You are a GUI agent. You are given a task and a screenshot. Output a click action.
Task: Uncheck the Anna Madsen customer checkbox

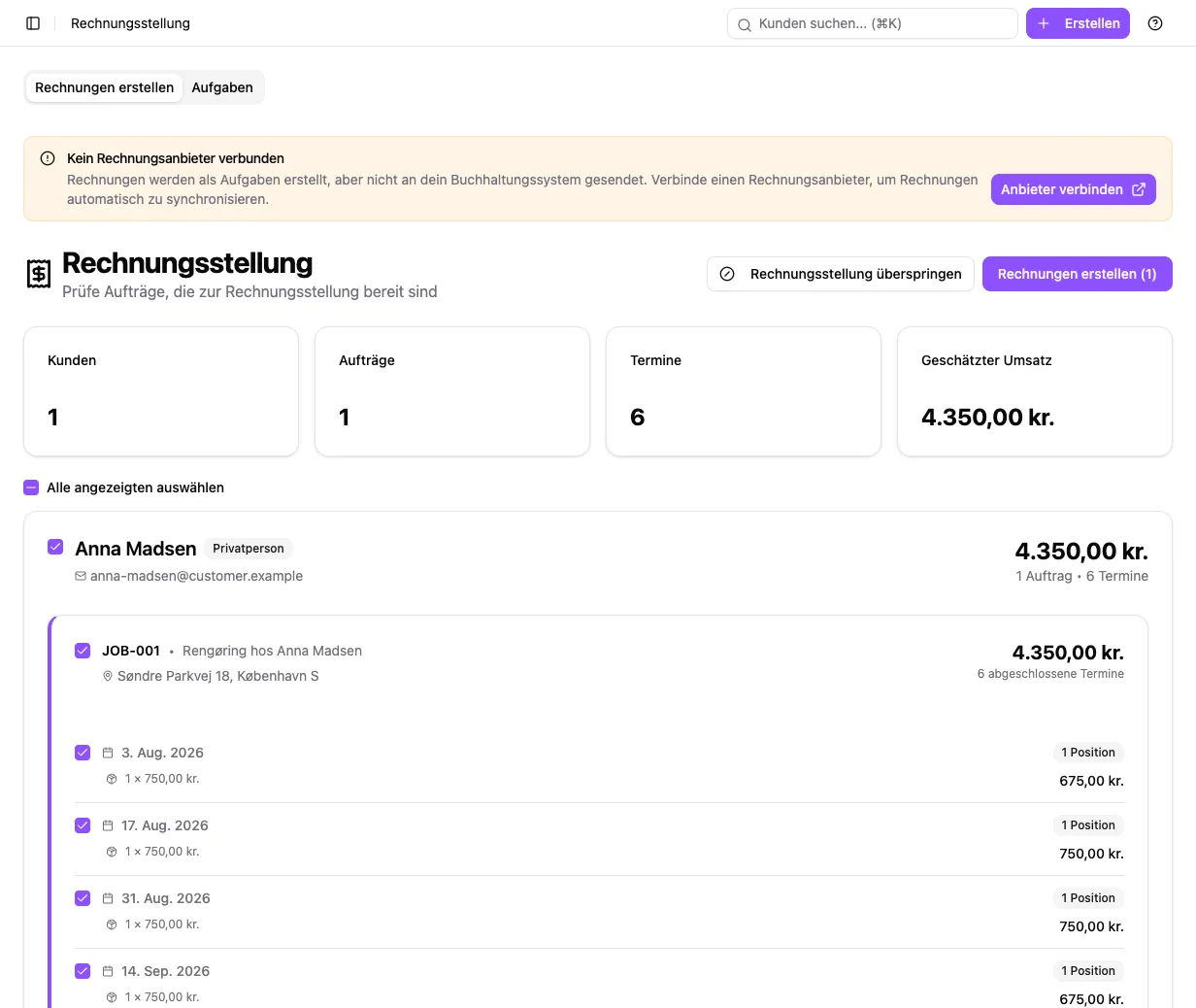coord(55,547)
